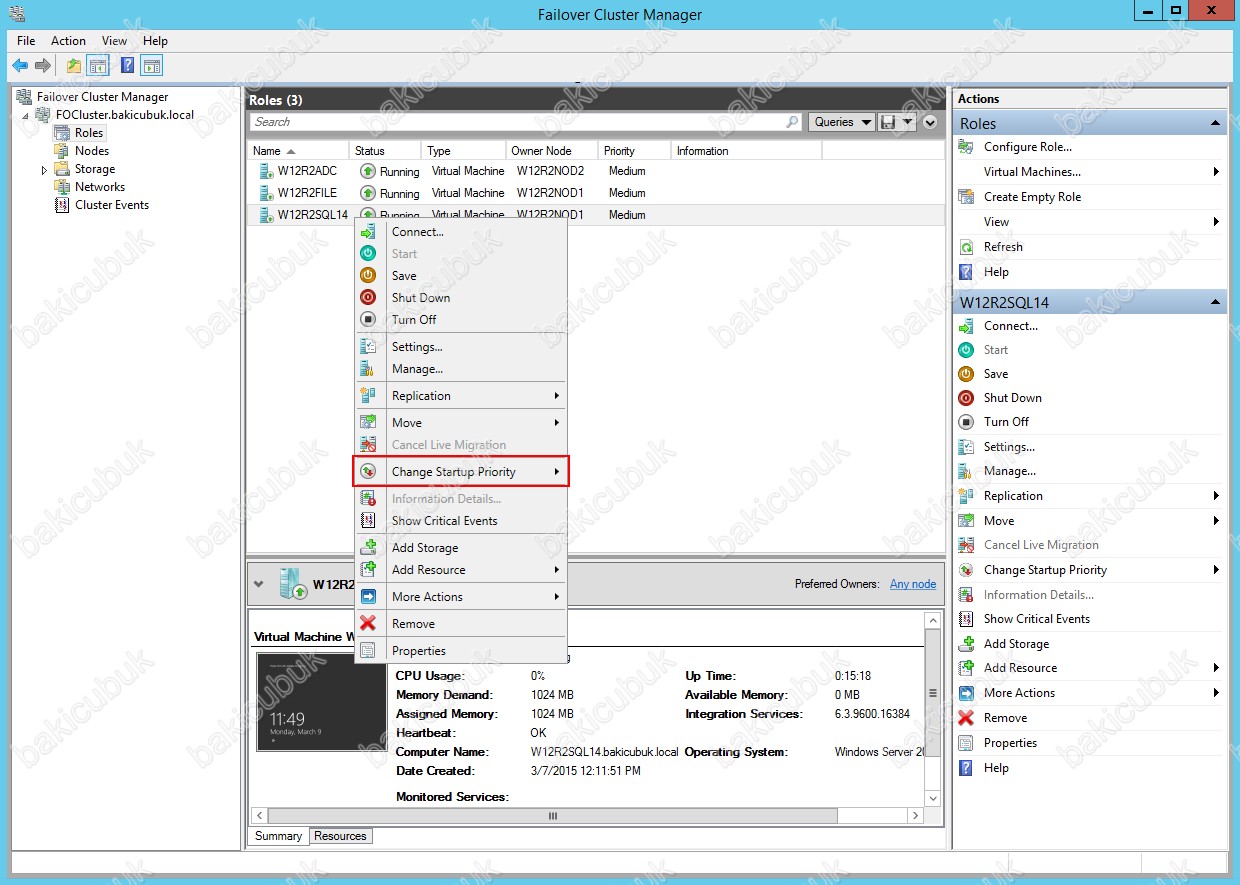Click Connect icon in W12R2SQL14 actions

click(966, 326)
